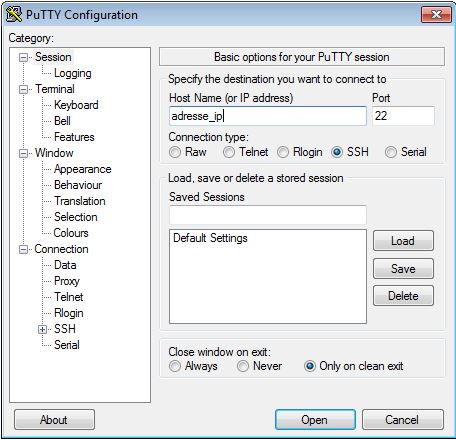Open the Proxy category
This screenshot has height=440, width=456.
(x=67, y=281)
